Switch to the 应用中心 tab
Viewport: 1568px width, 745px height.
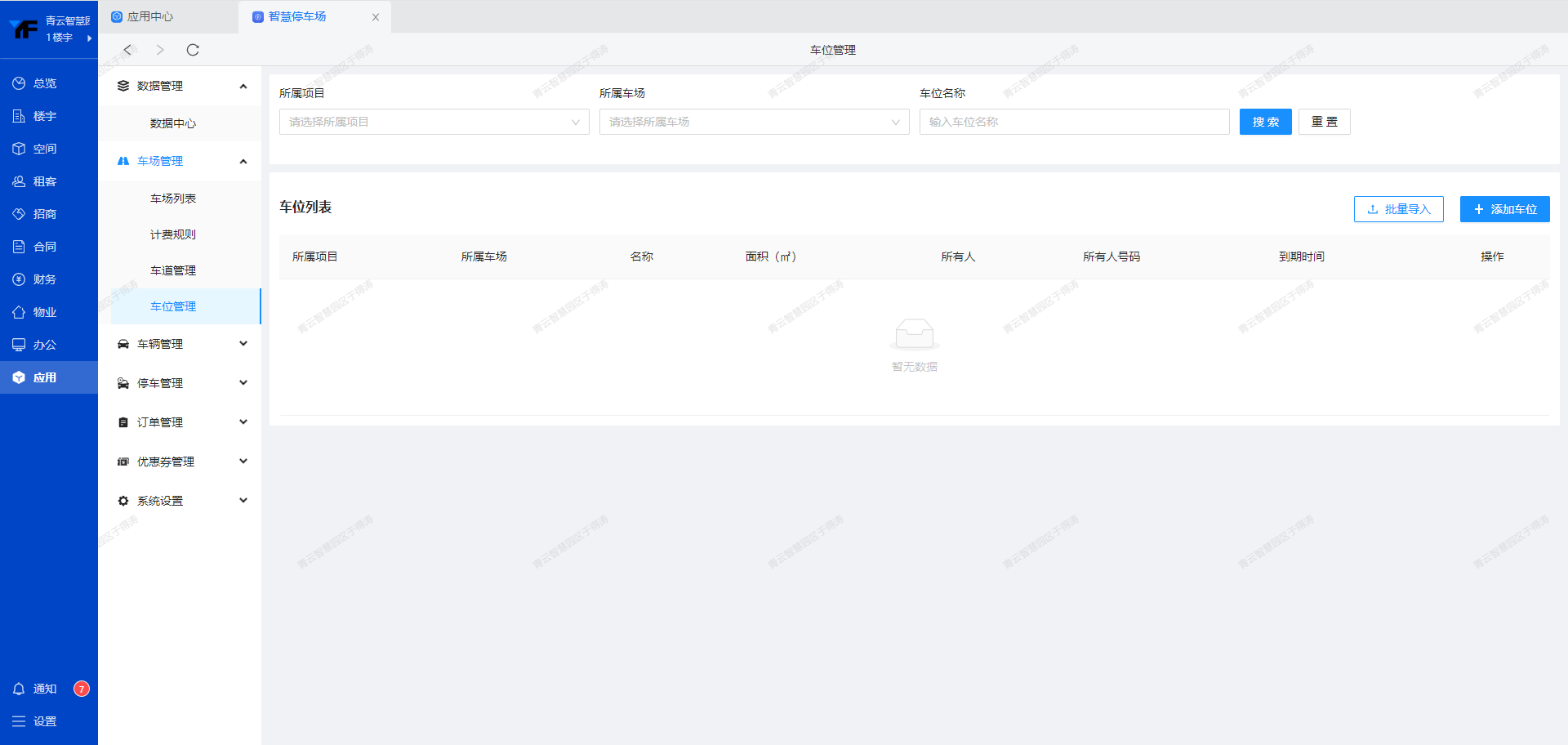point(150,16)
